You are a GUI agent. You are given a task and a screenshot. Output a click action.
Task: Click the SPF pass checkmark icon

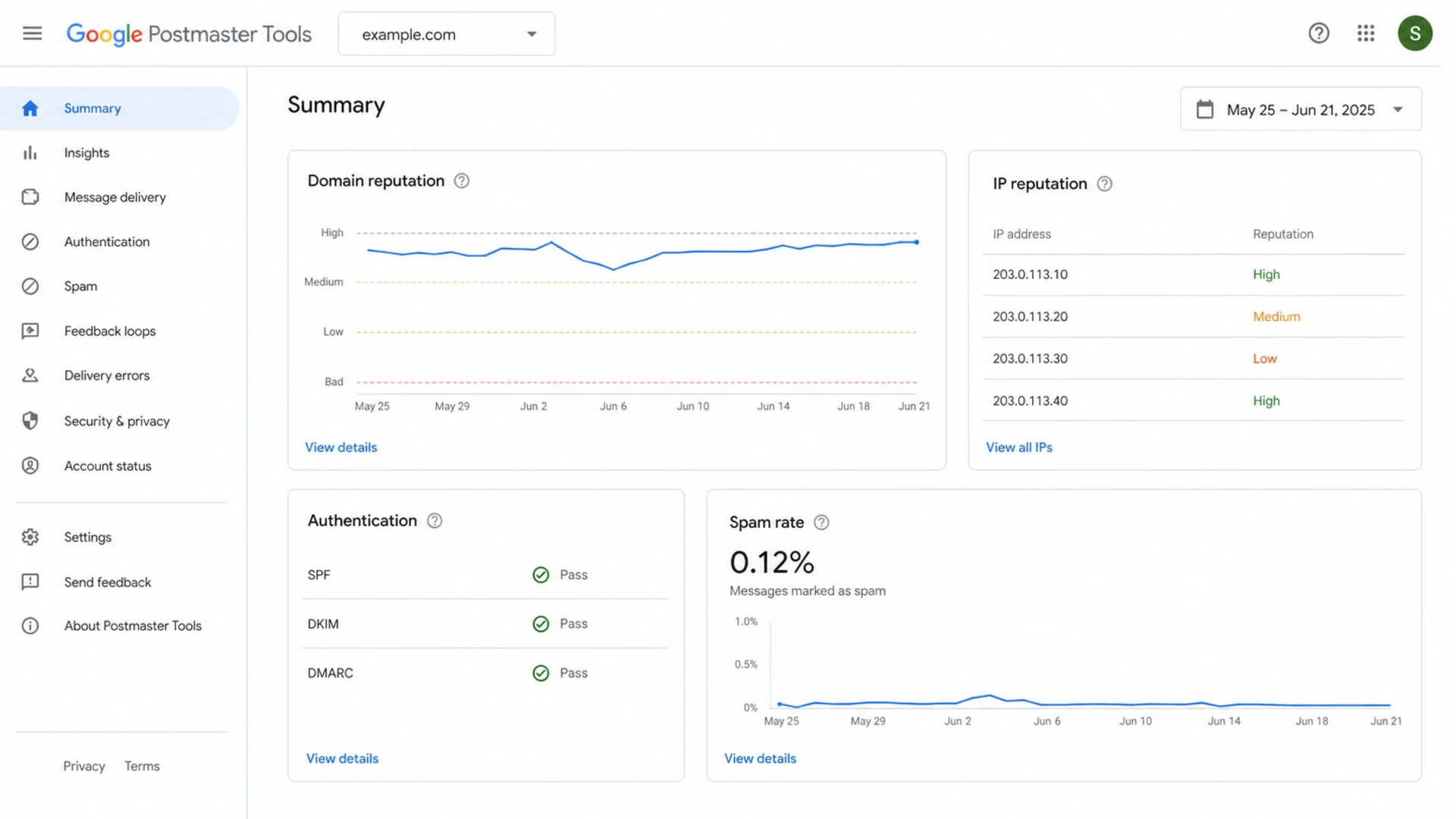[x=541, y=575]
